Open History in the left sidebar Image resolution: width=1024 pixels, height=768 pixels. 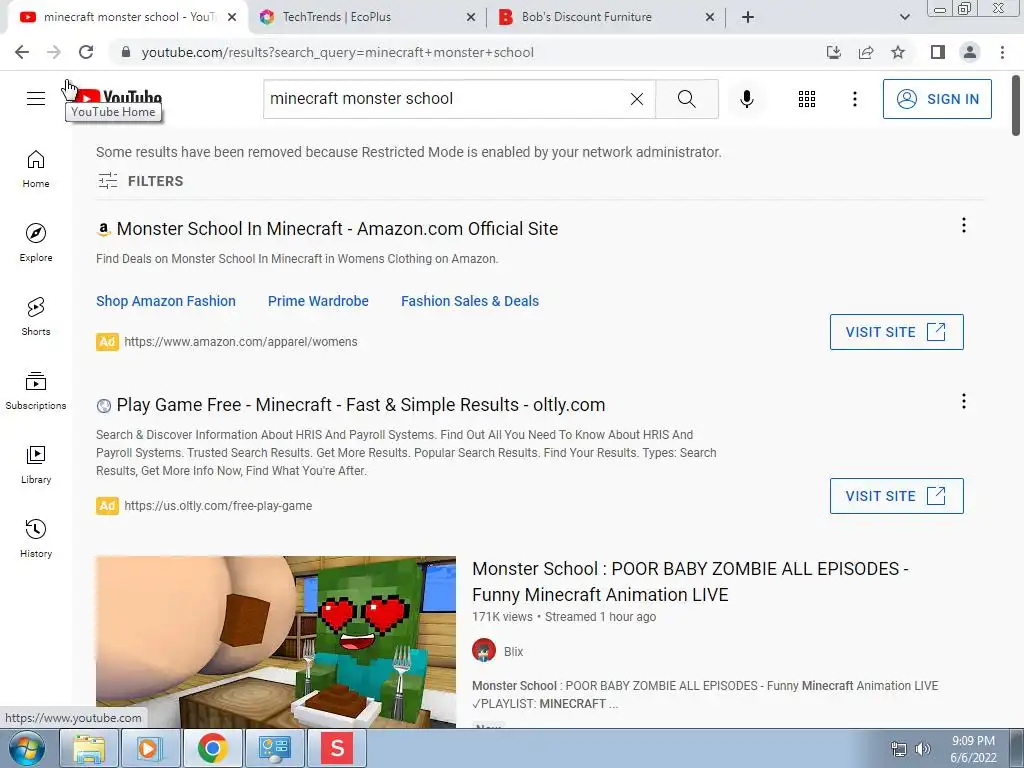point(36,539)
